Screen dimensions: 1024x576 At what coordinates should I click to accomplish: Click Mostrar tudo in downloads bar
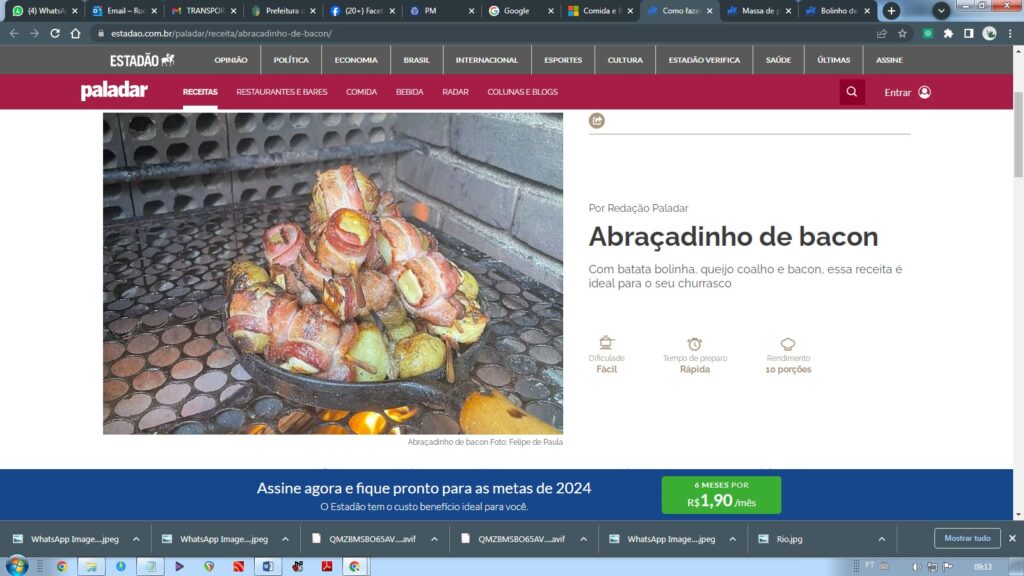(967, 538)
